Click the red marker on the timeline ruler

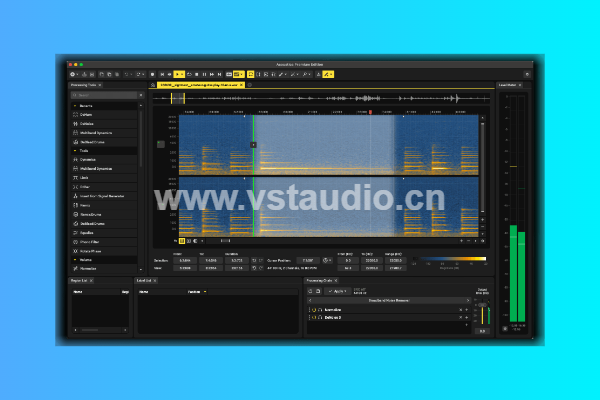370,112
